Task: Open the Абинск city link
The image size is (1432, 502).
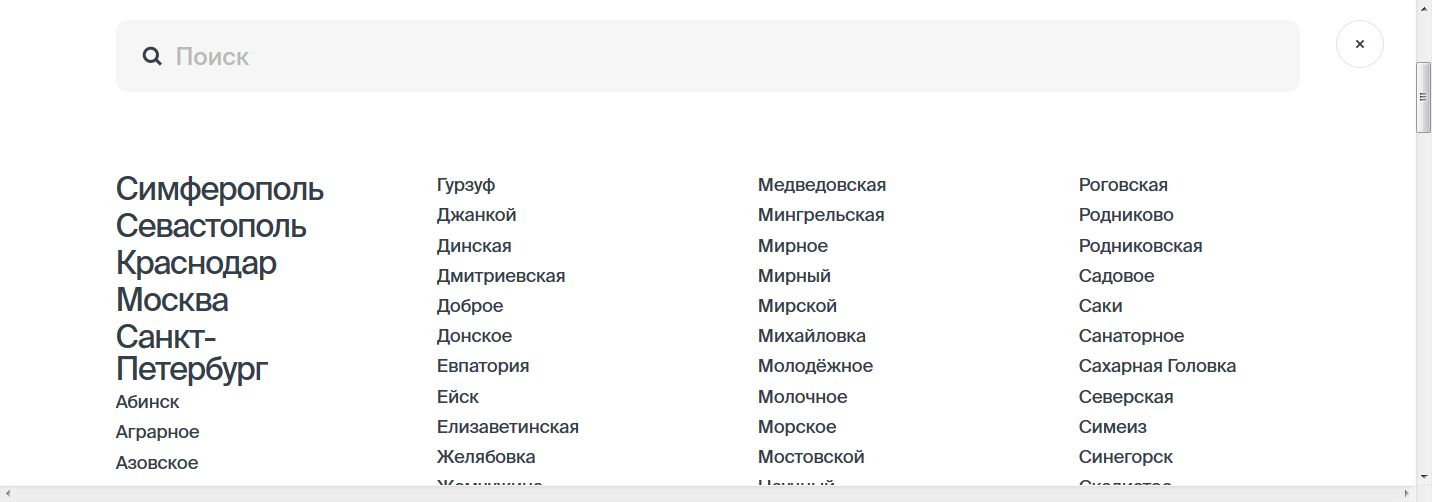Action: [148, 402]
